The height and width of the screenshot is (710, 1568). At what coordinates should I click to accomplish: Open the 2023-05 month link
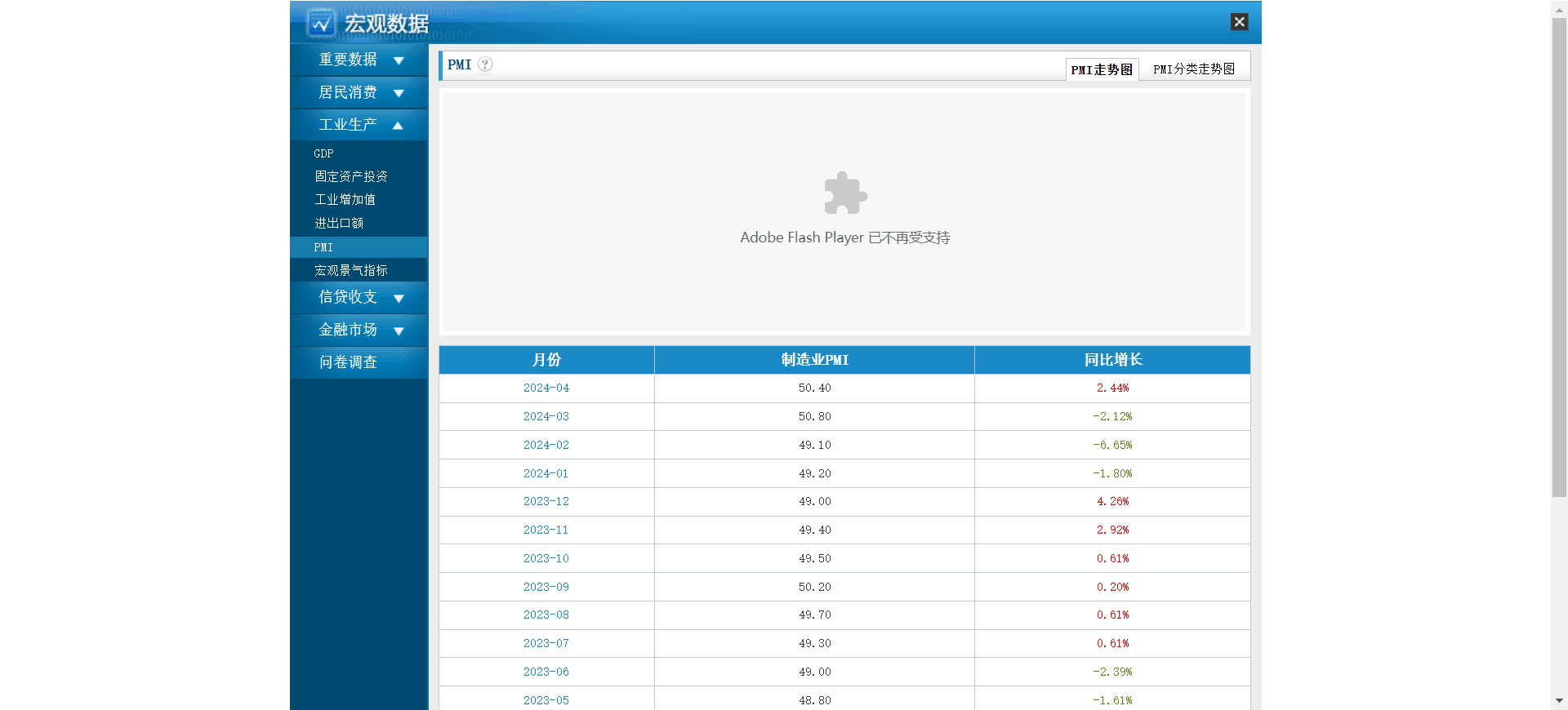546,701
